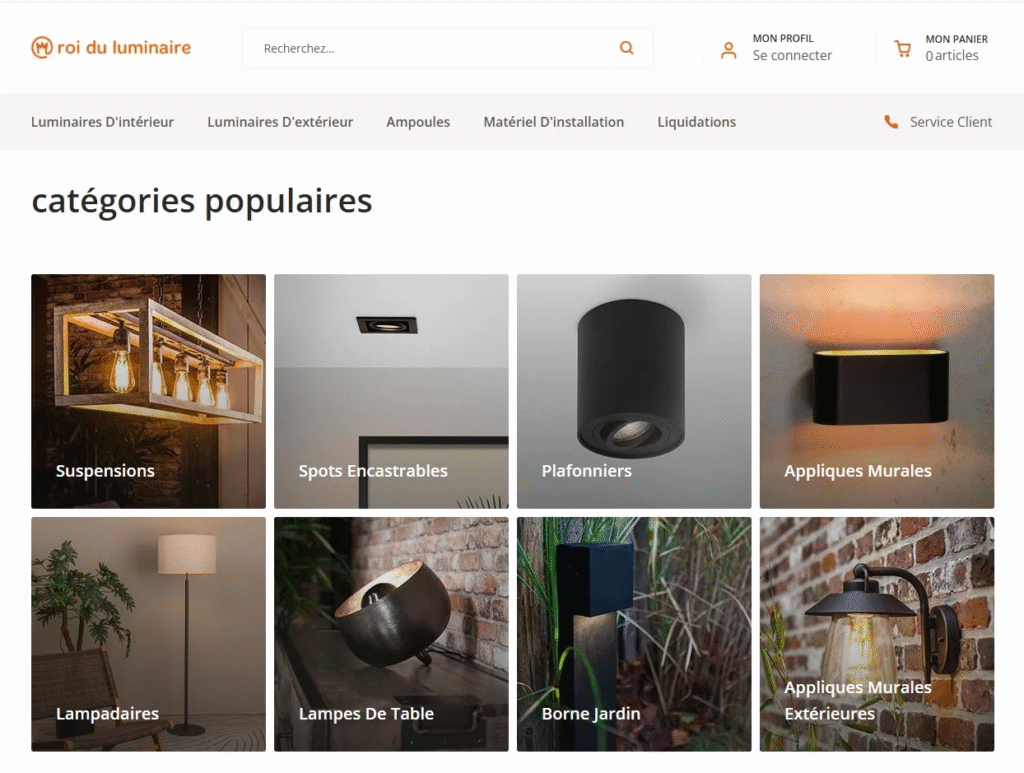Image resolution: width=1024 pixels, height=773 pixels.
Task: Open the Liquidations menu item
Action: (x=697, y=122)
